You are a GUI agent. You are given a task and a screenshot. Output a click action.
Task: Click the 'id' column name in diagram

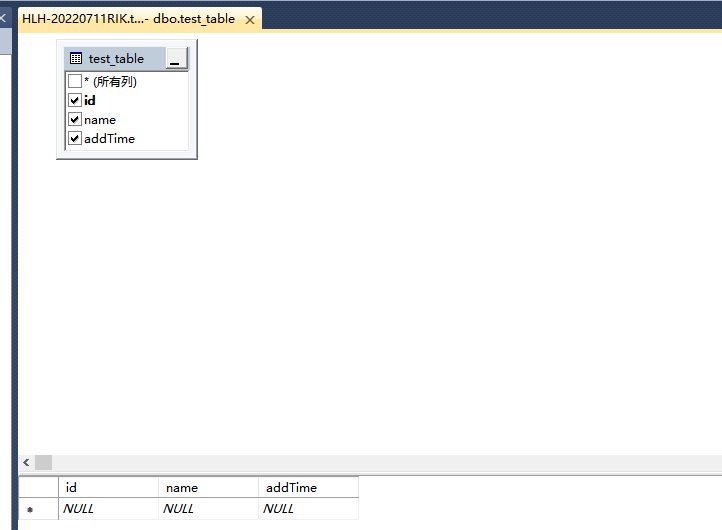point(90,100)
